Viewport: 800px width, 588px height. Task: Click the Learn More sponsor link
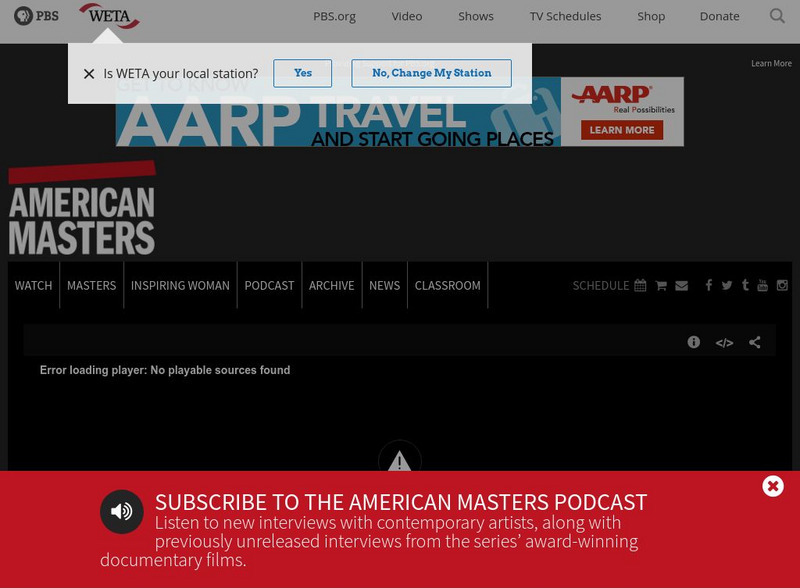click(771, 63)
